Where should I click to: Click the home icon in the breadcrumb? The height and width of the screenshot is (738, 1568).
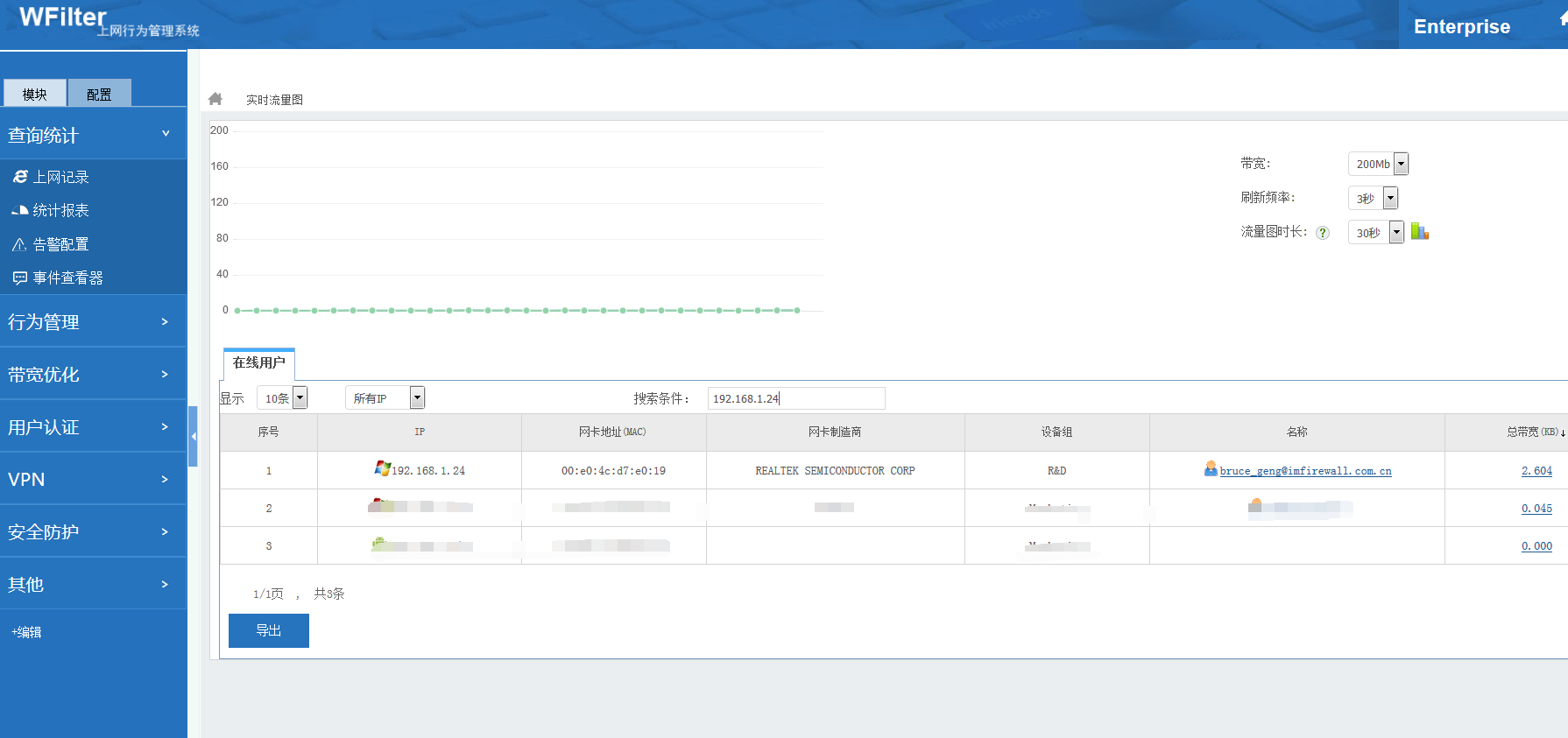(215, 99)
